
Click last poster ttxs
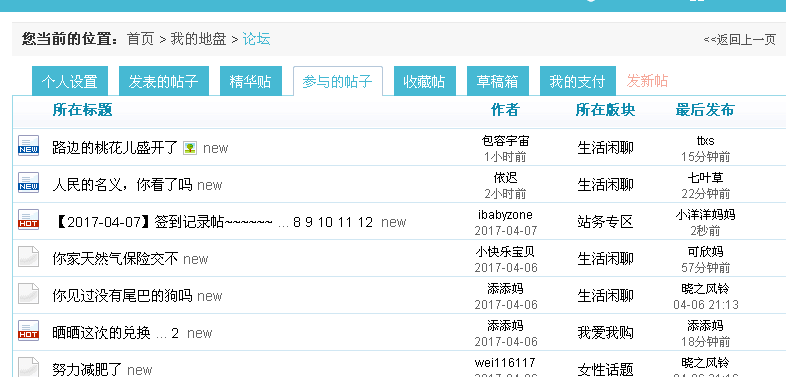click(x=706, y=141)
